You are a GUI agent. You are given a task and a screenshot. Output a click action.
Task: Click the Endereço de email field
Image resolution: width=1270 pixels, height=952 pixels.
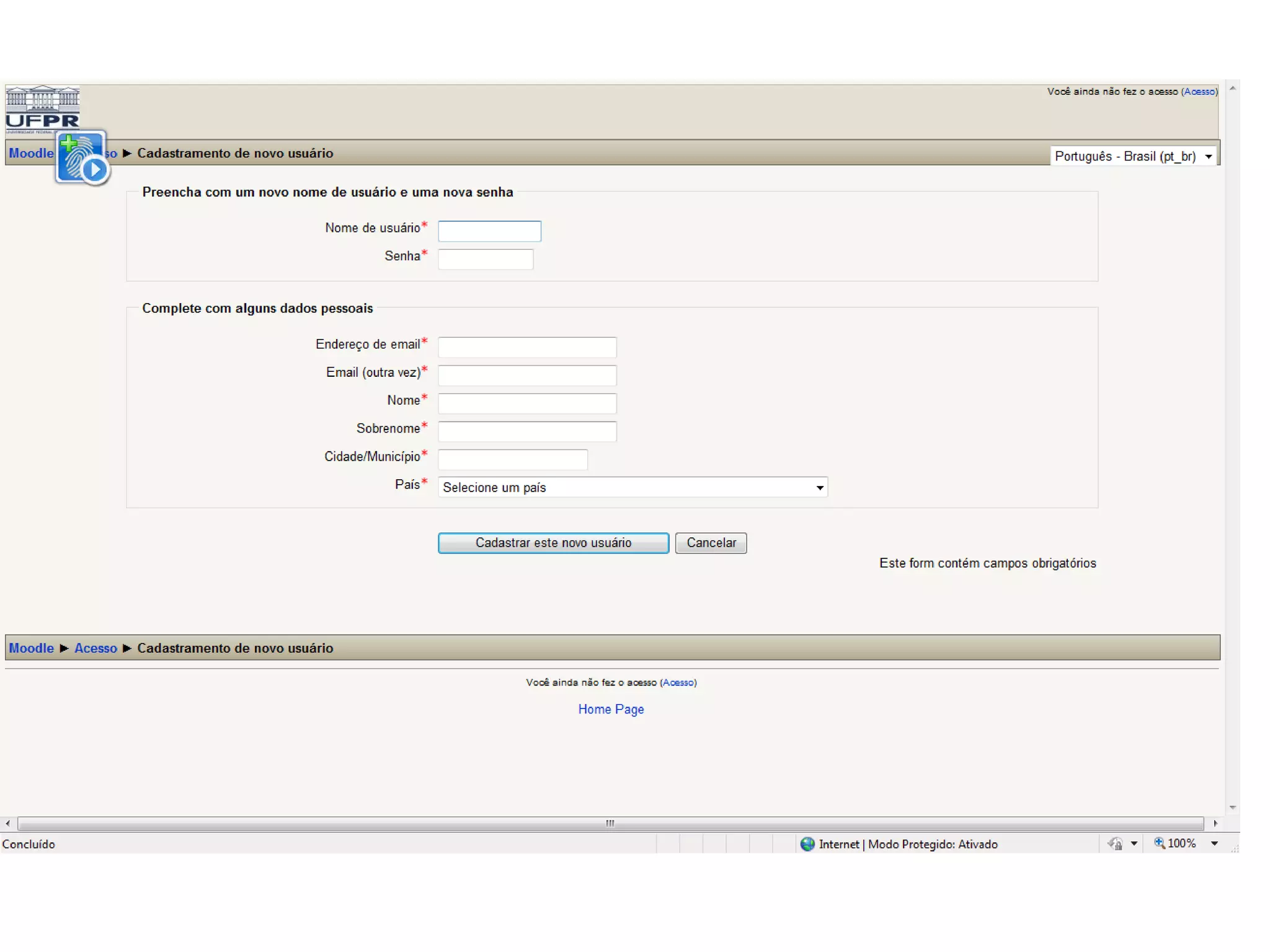tap(526, 347)
